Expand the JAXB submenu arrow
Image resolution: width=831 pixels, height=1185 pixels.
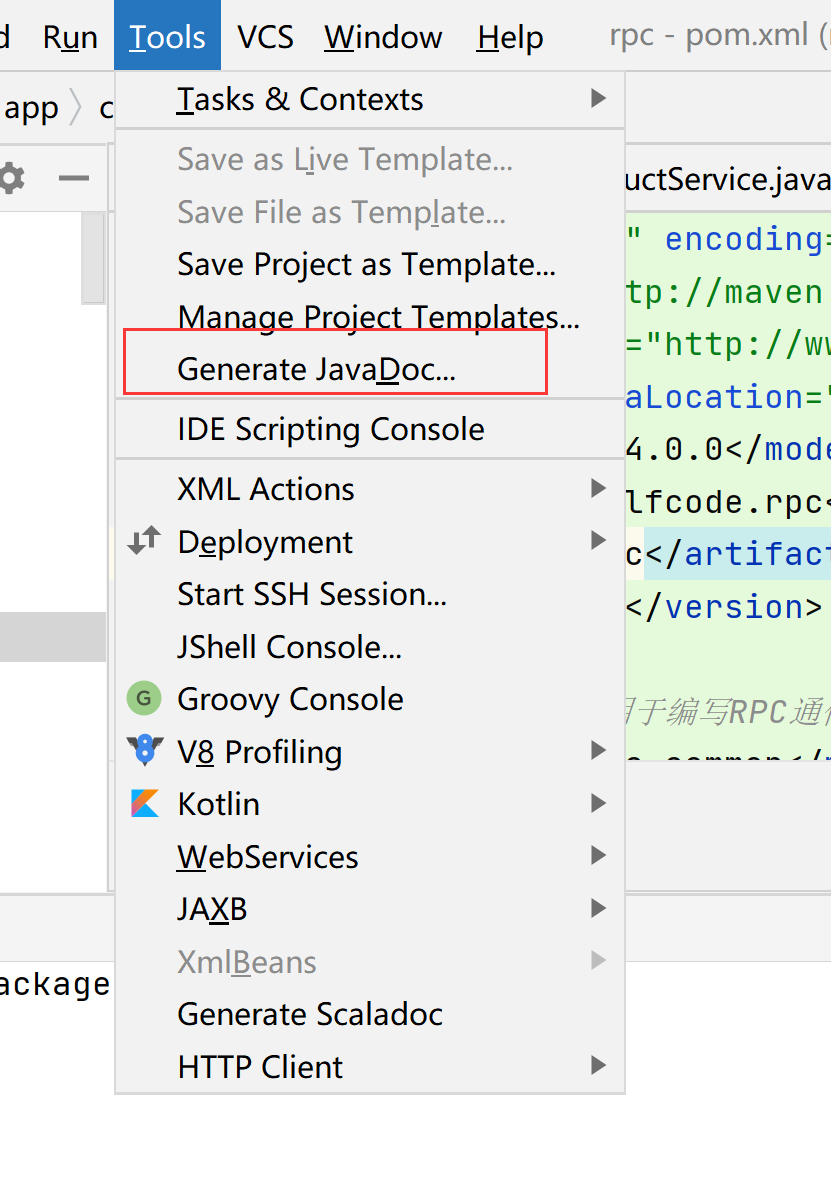click(x=598, y=909)
